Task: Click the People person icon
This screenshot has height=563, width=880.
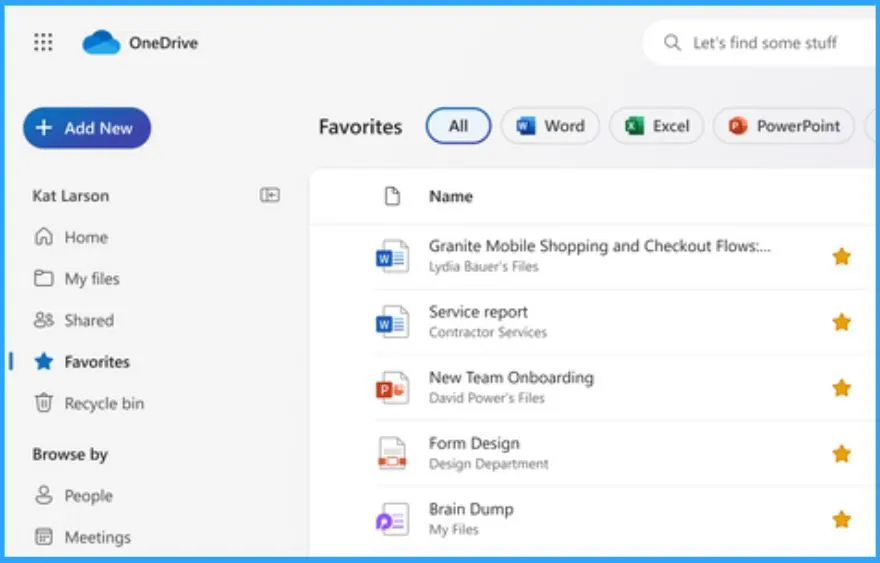Action: [x=44, y=495]
